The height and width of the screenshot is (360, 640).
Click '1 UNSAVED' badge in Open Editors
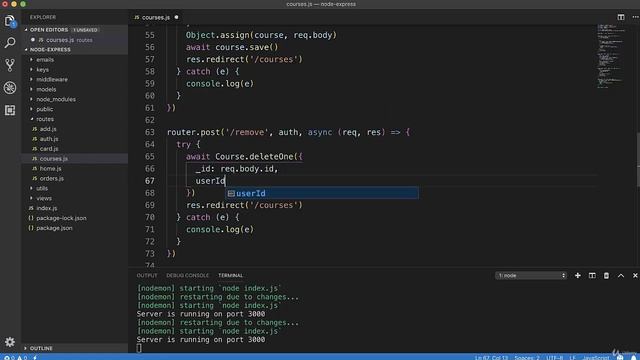tap(86, 30)
